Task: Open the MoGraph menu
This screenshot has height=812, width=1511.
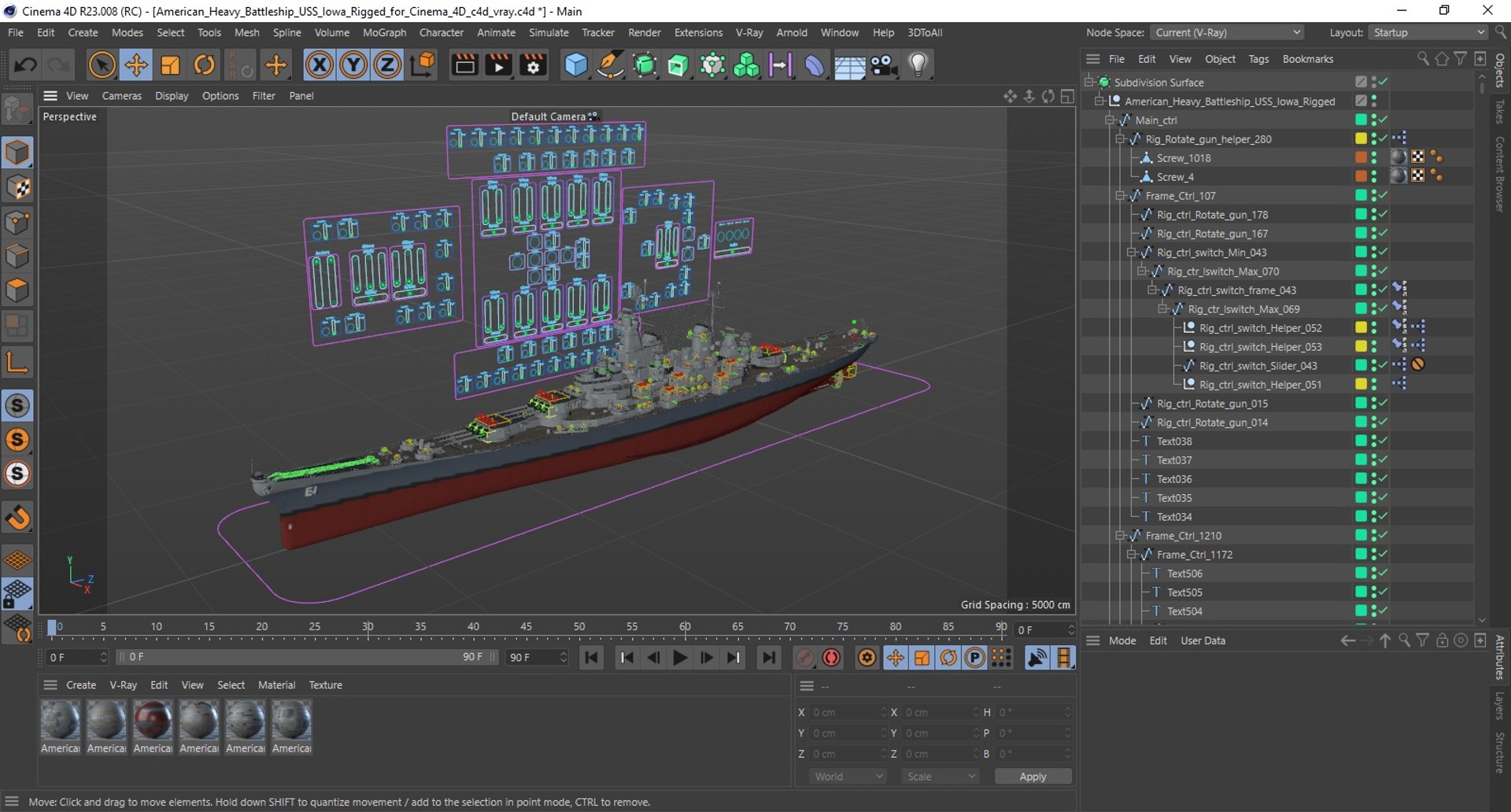Action: (x=384, y=32)
